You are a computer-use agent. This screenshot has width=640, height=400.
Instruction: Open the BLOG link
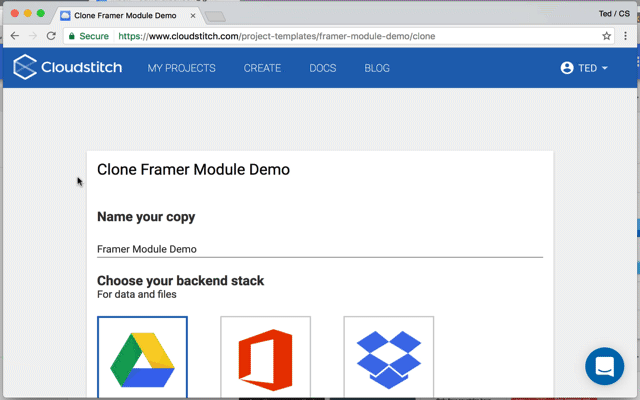click(x=377, y=68)
